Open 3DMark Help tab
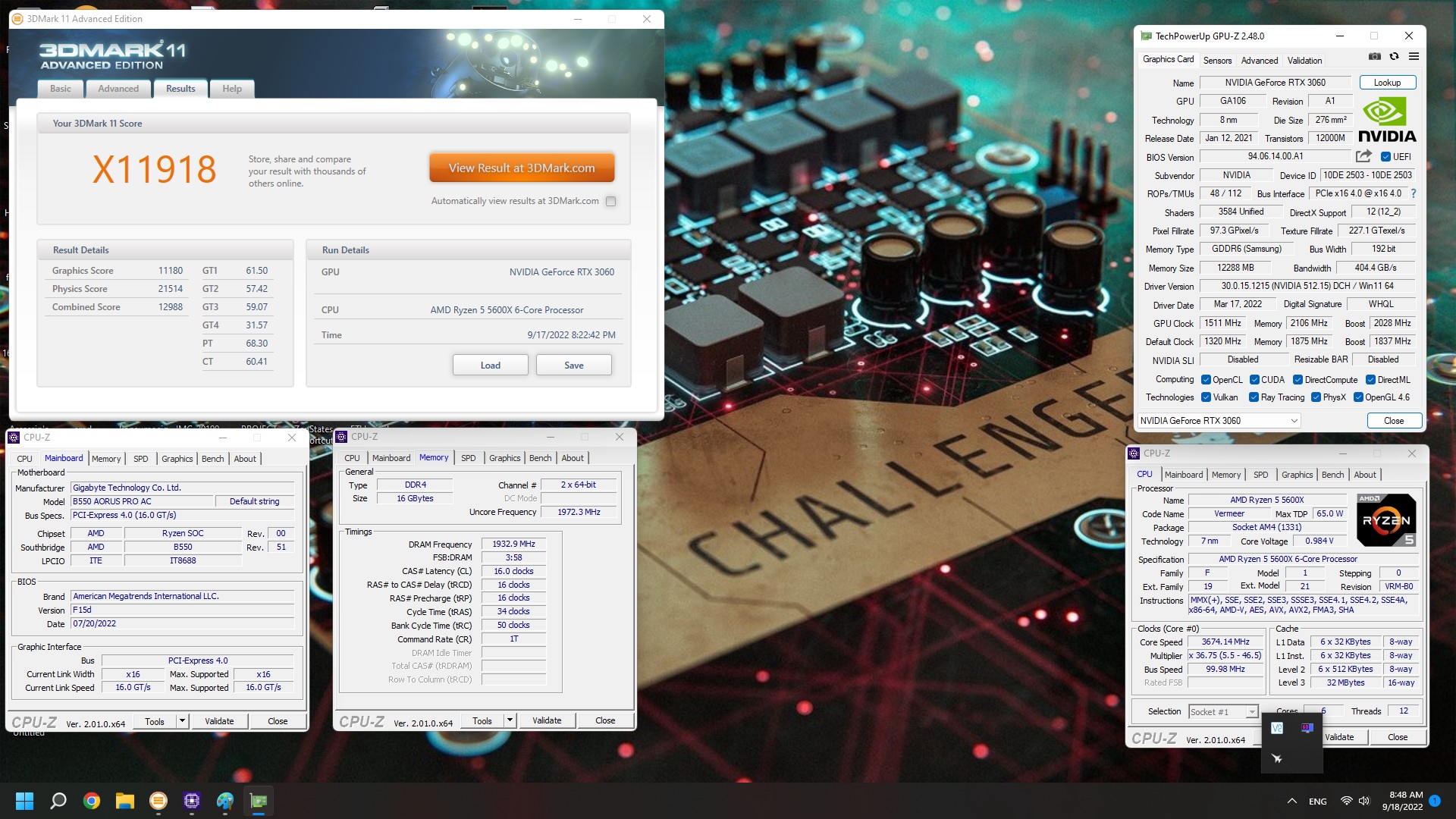The image size is (1456, 819). point(232,89)
